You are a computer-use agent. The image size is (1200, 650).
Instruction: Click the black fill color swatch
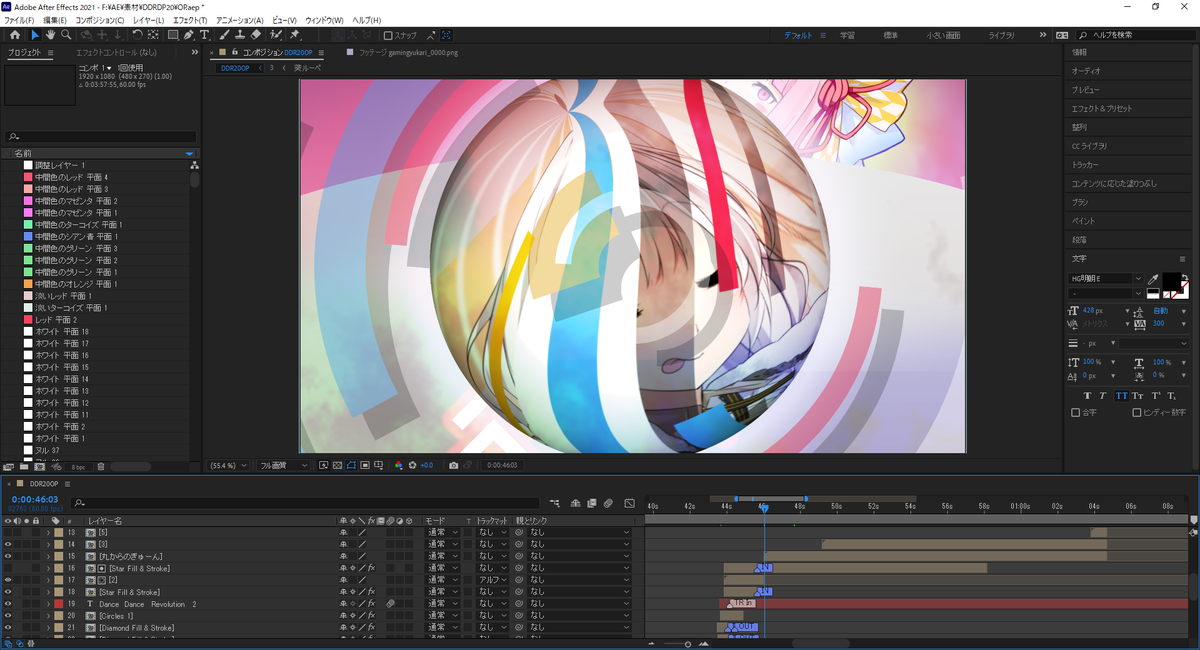coord(1171,282)
